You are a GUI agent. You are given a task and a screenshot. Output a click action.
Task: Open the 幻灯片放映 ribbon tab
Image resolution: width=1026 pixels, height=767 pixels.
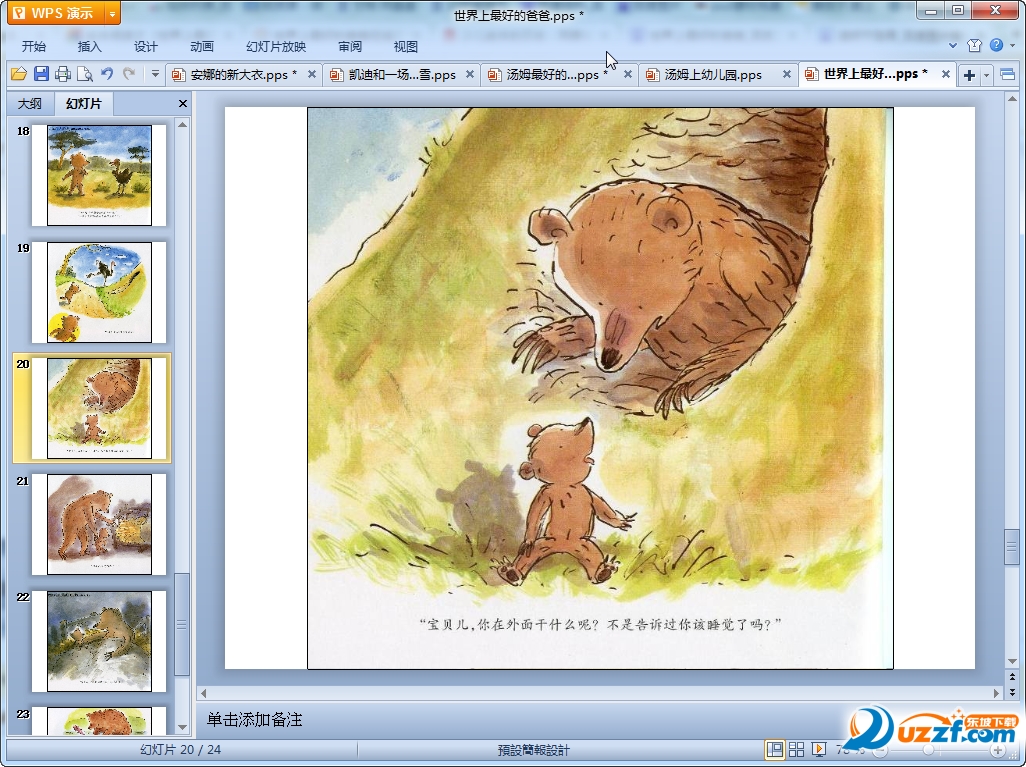point(276,46)
